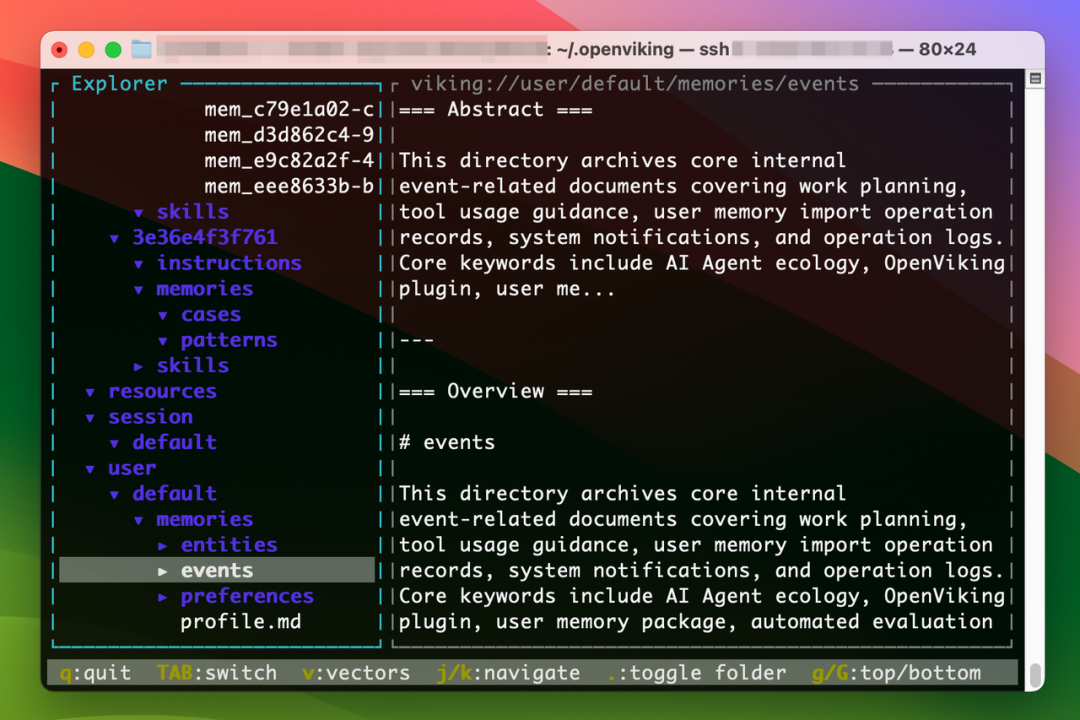Select the mem_c79e1a02-c entry

coord(289,110)
